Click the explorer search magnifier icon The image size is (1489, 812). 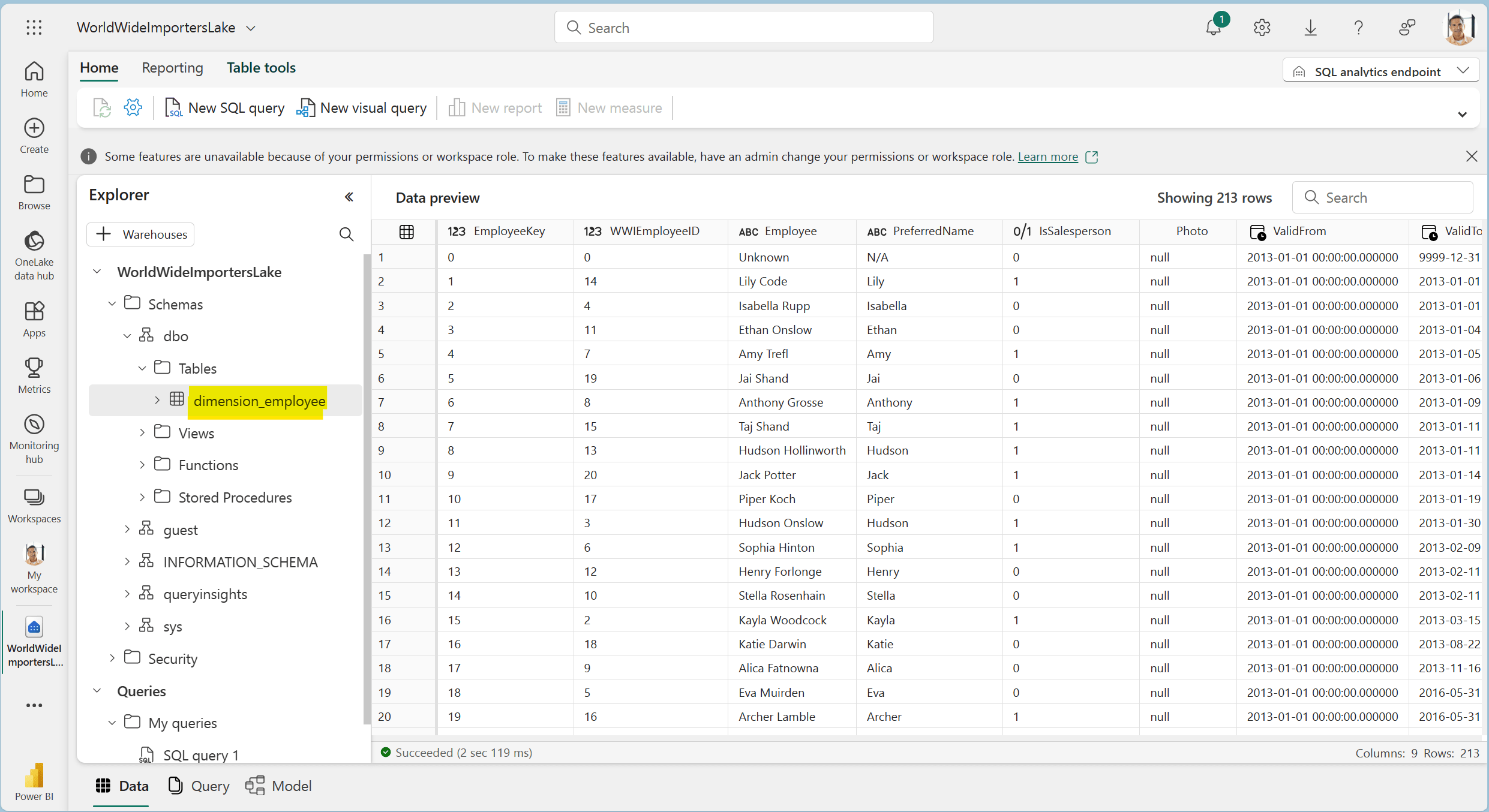(346, 234)
